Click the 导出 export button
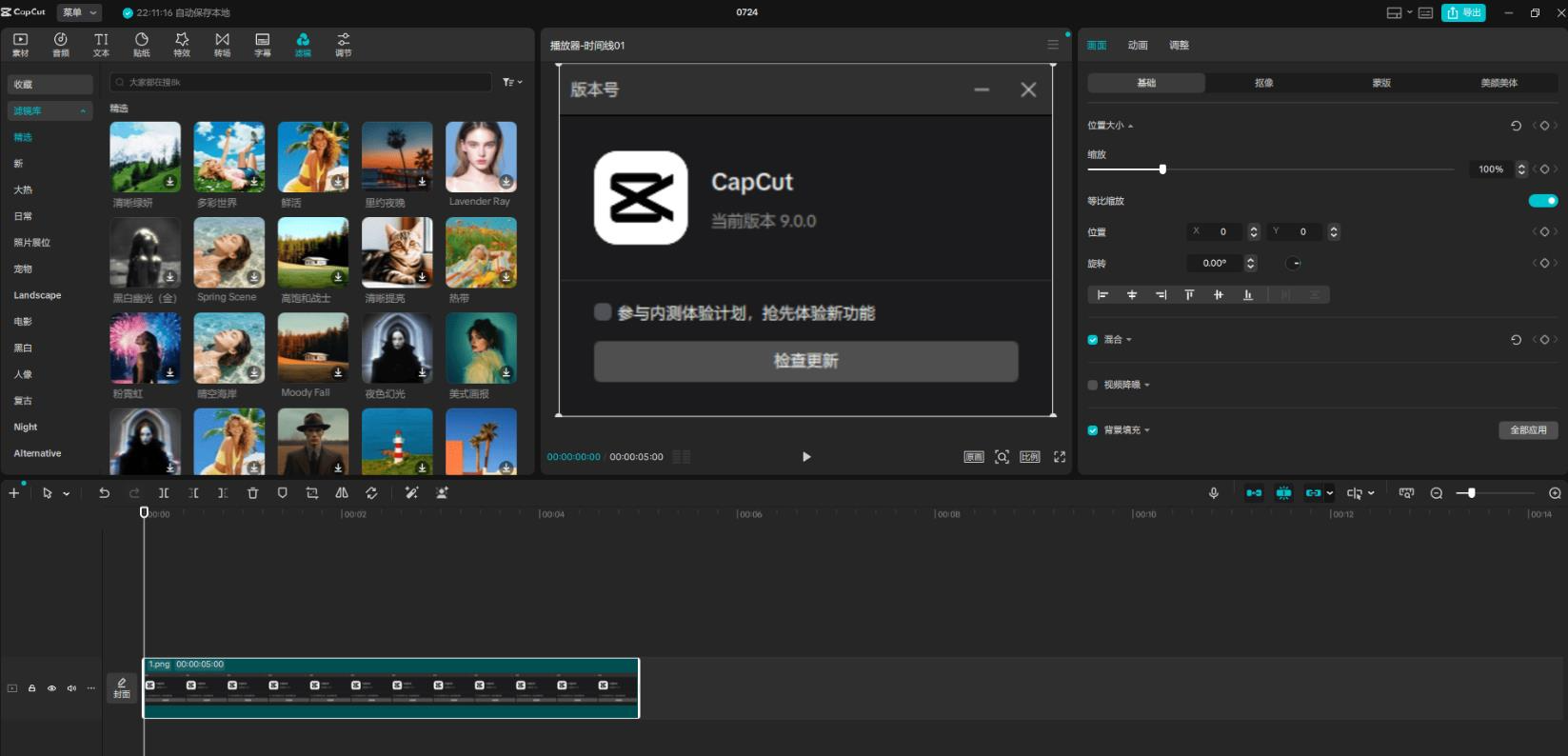Viewport: 1568px width, 756px height. coord(1464,12)
